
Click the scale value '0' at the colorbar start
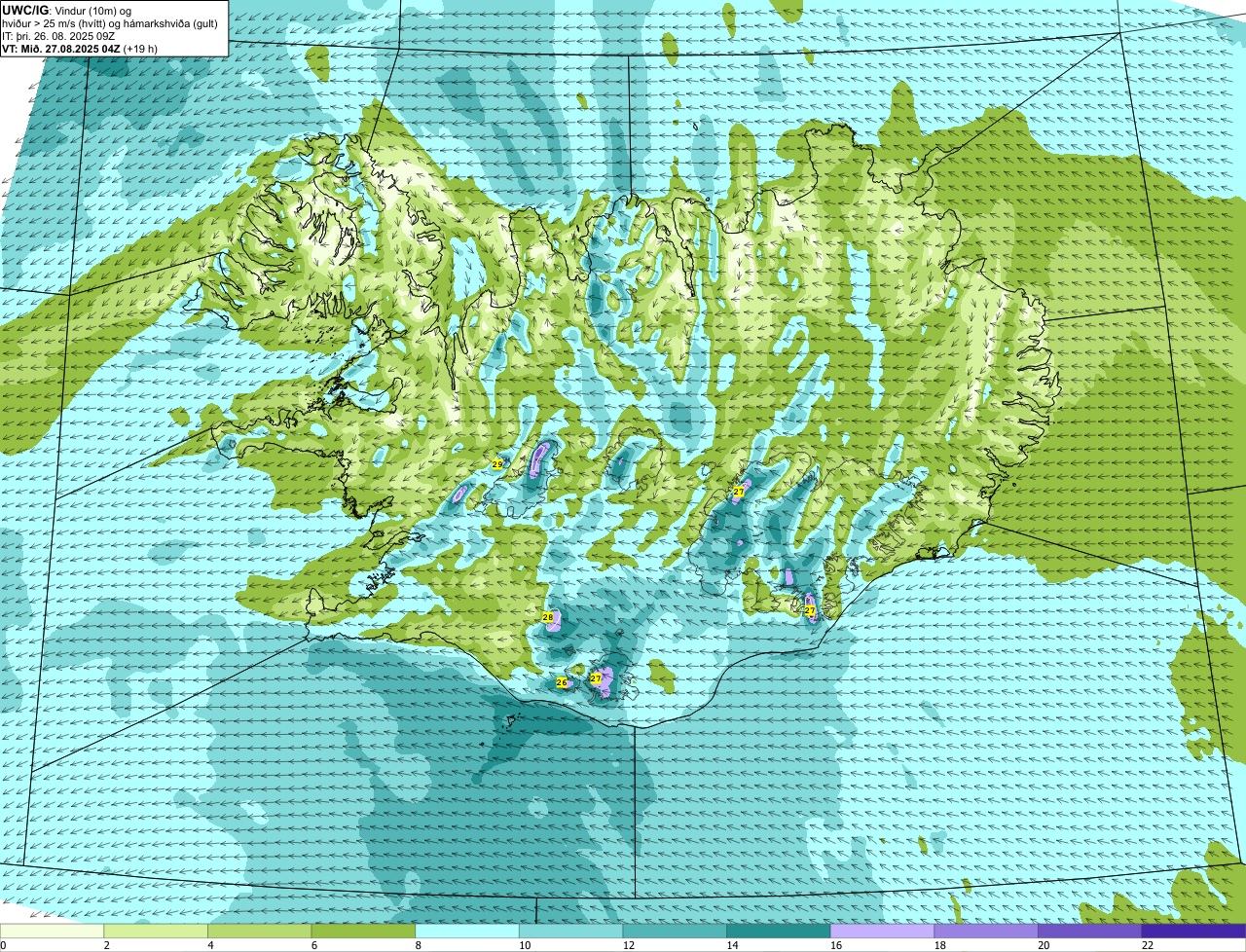tap(4, 945)
